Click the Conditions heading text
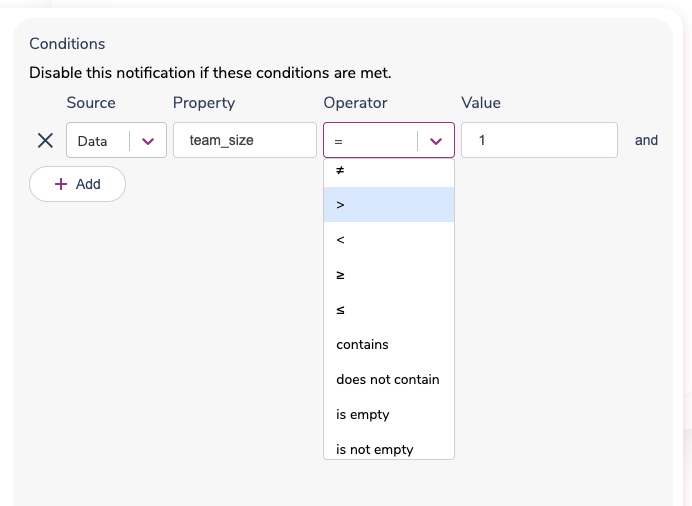Image resolution: width=692 pixels, height=506 pixels. [67, 44]
